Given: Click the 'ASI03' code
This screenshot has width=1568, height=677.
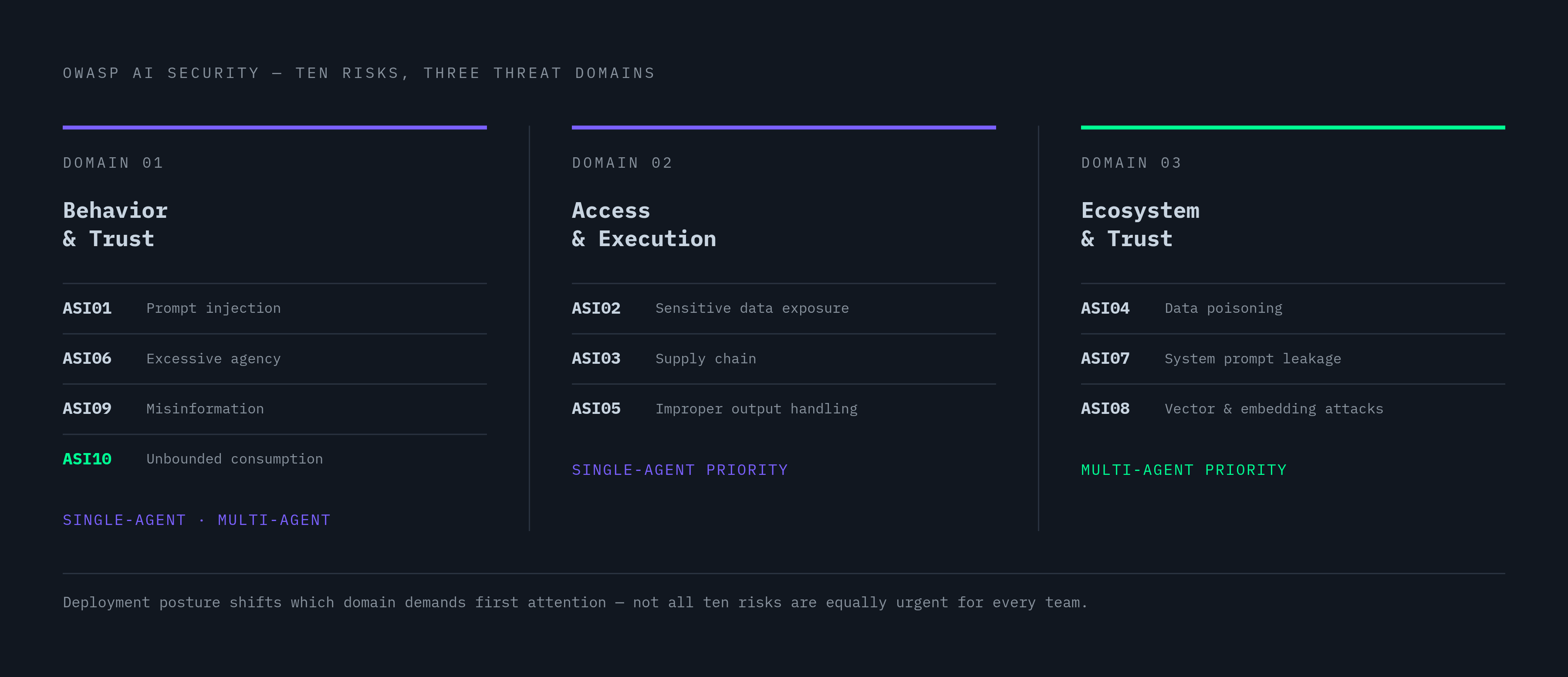Looking at the screenshot, I should click(596, 359).
